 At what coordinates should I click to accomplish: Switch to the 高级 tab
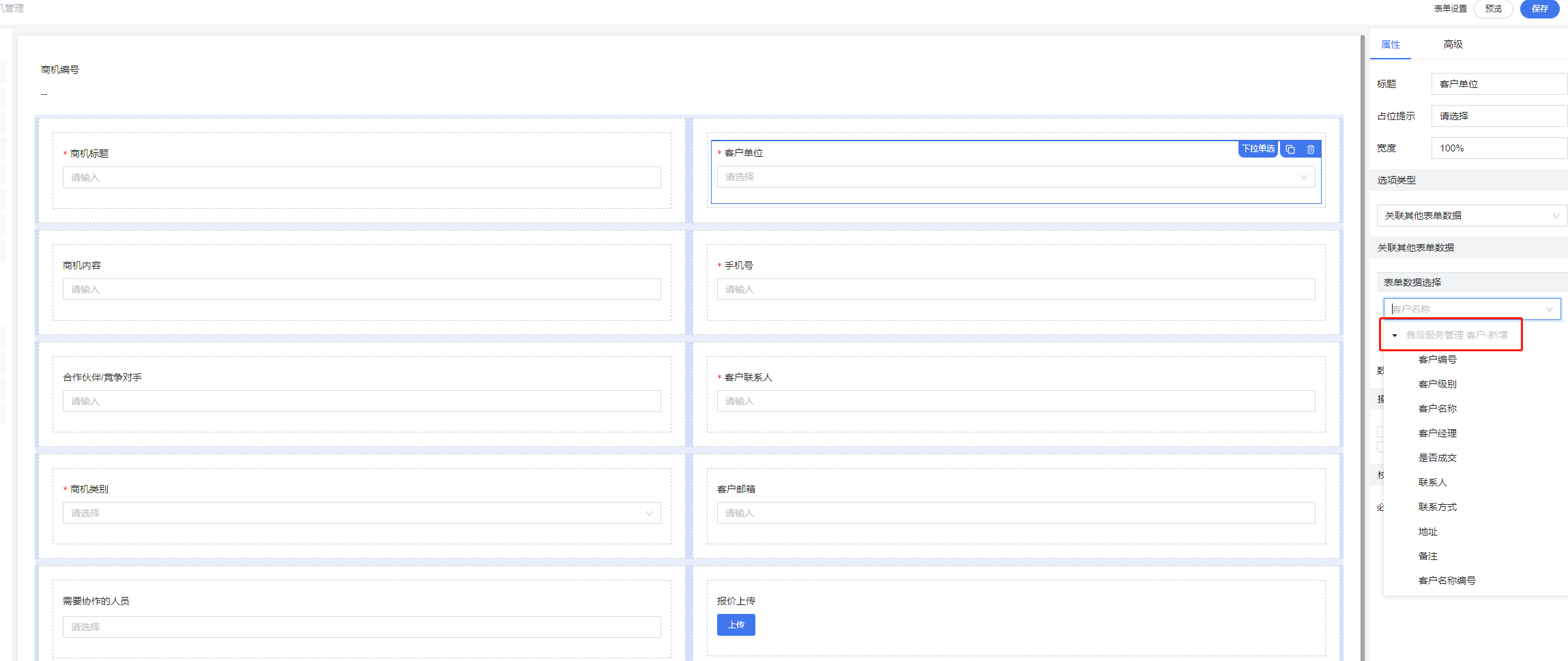[x=1453, y=44]
